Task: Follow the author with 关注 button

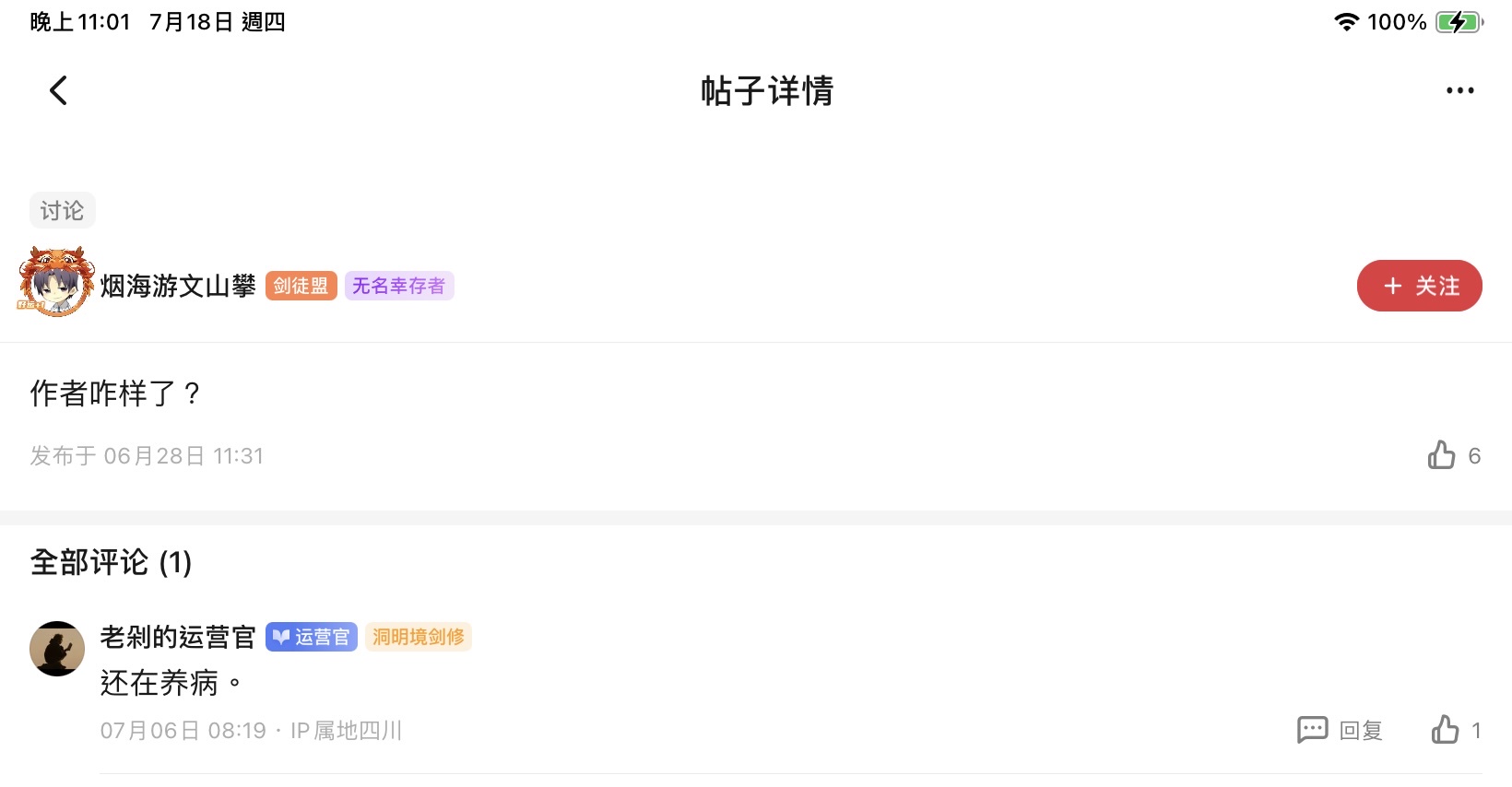Action: 1419,286
